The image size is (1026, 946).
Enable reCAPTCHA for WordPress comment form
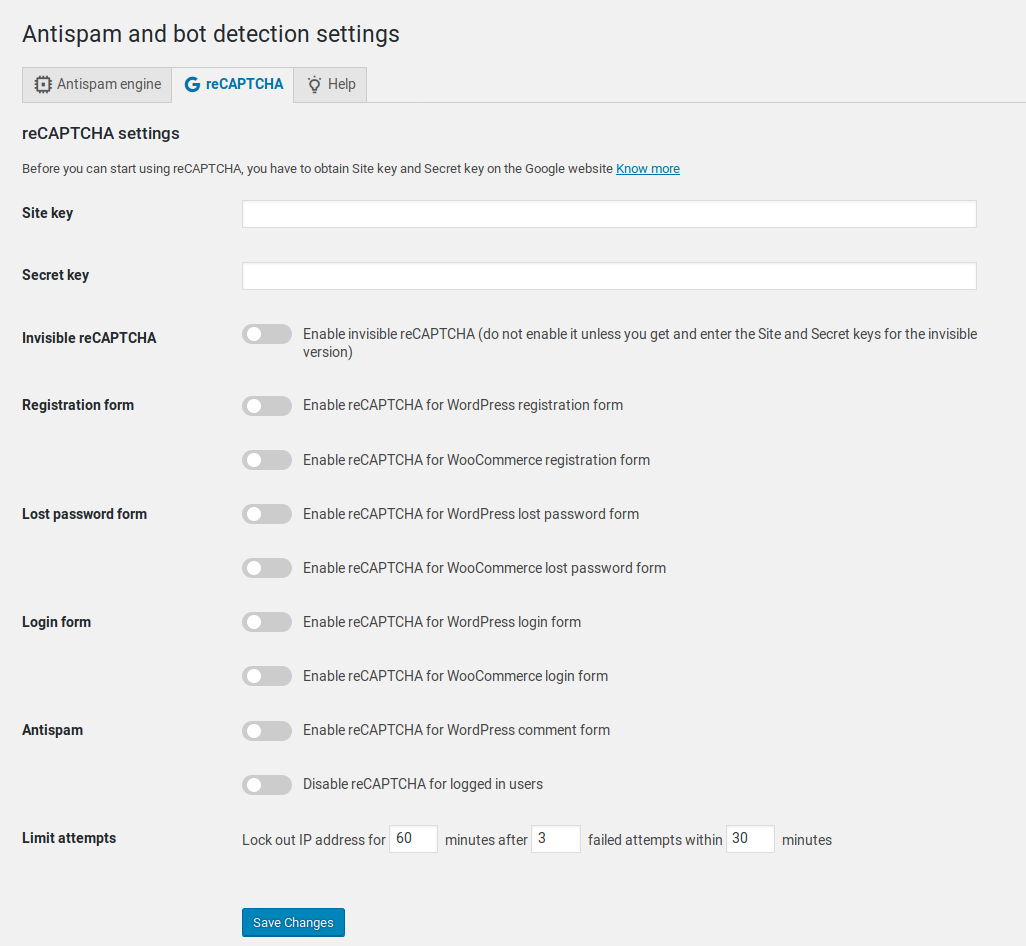266,730
